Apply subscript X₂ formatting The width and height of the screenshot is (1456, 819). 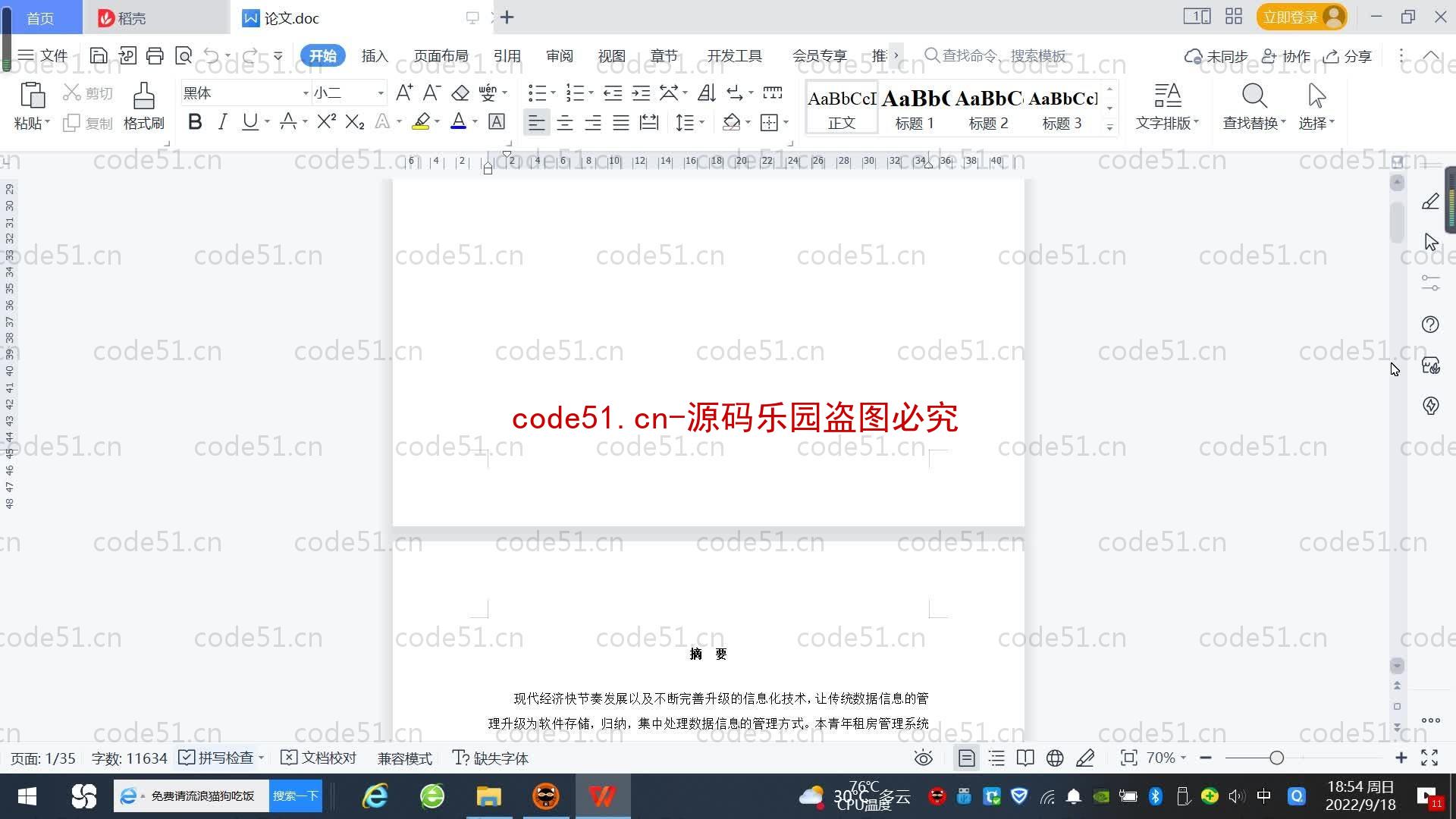point(355,121)
